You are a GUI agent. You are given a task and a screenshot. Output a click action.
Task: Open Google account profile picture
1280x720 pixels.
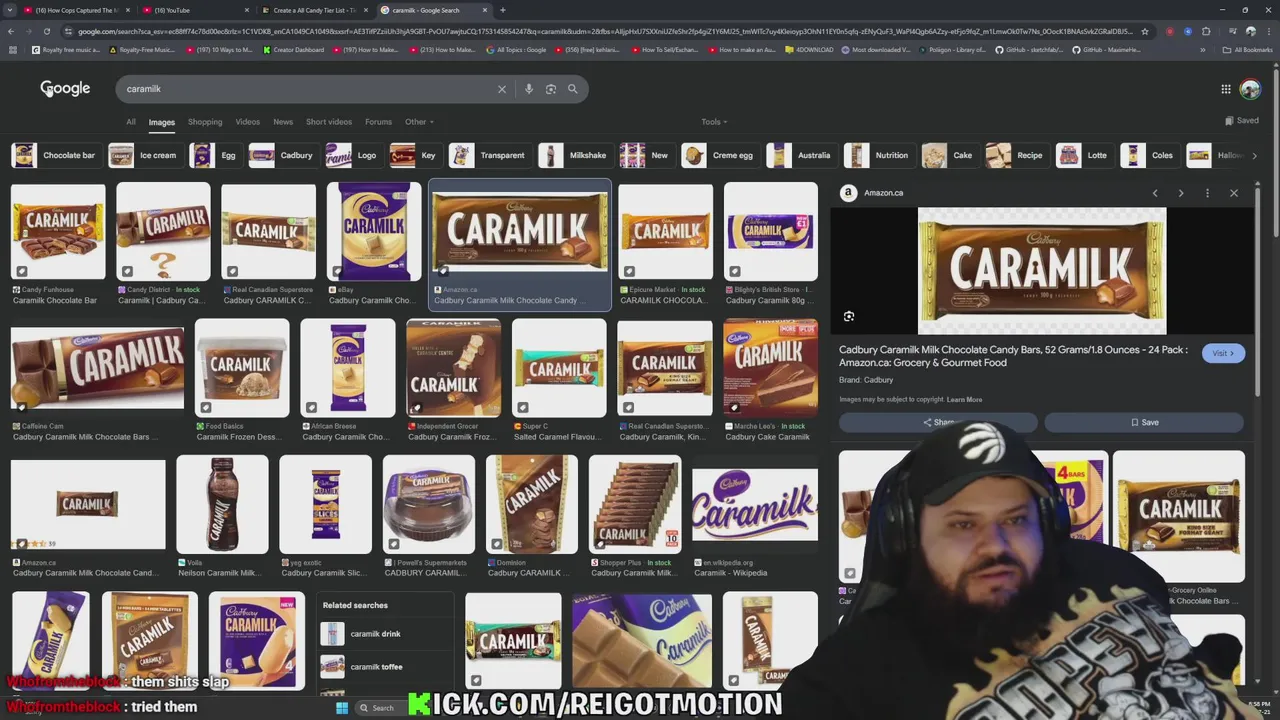click(1250, 89)
